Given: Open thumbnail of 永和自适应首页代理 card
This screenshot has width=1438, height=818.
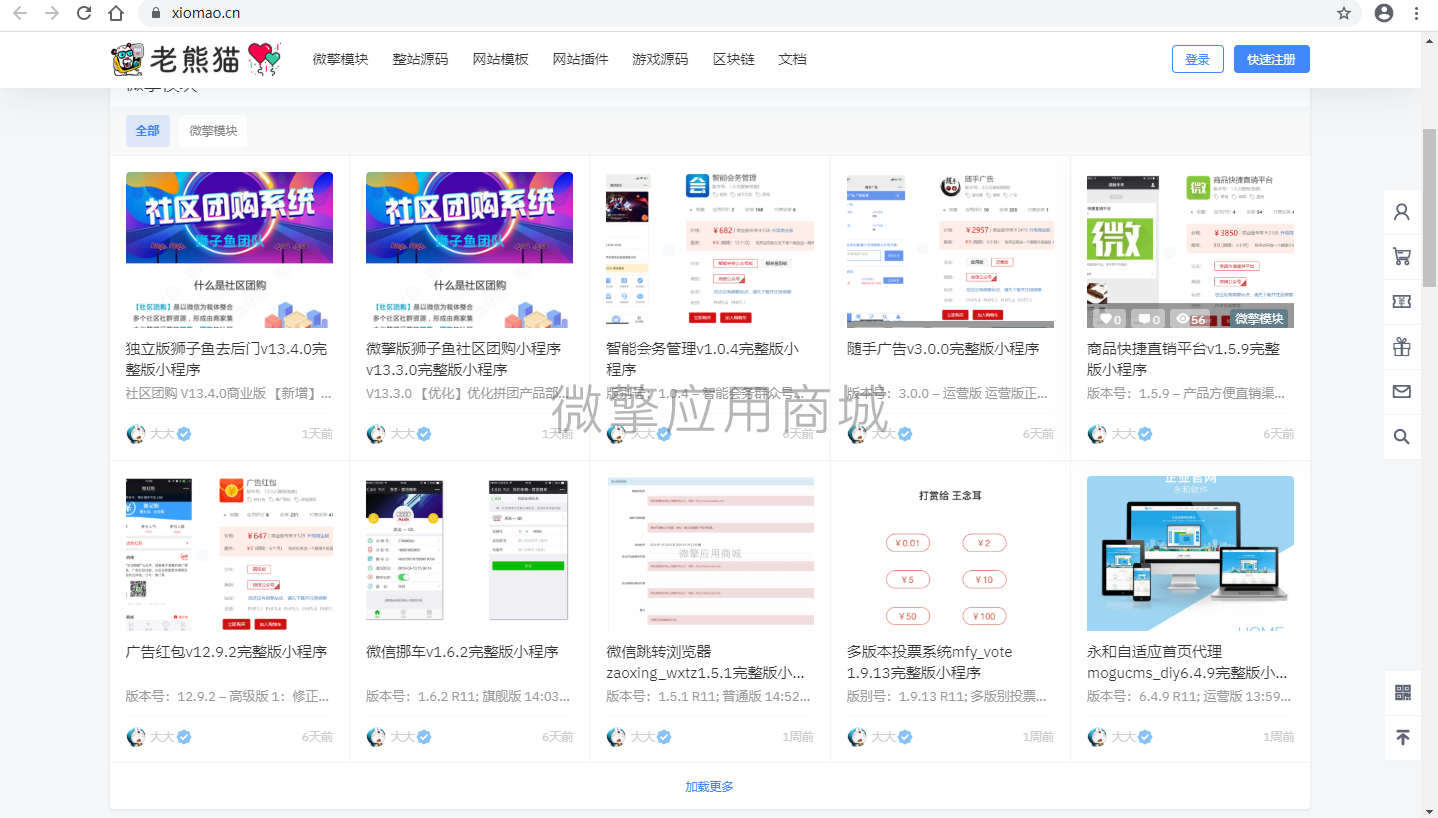Looking at the screenshot, I should [x=1190, y=553].
